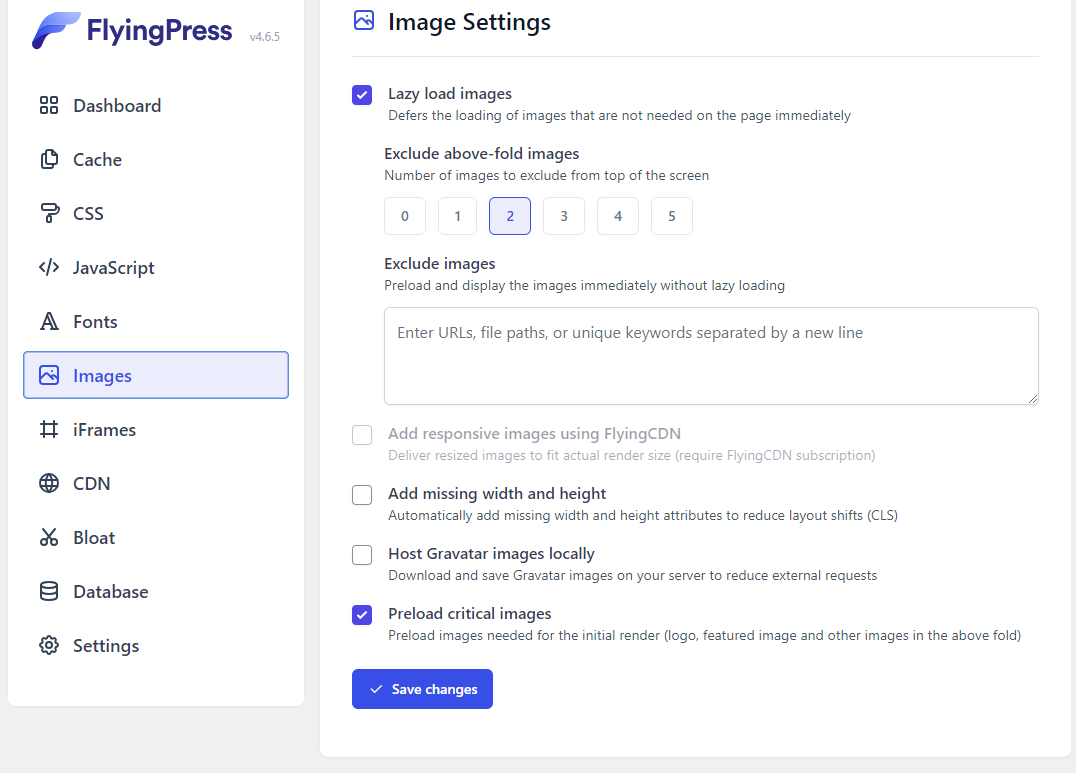Image resolution: width=1076 pixels, height=773 pixels.
Task: Select the Fonts letter-A icon
Action: 48,320
